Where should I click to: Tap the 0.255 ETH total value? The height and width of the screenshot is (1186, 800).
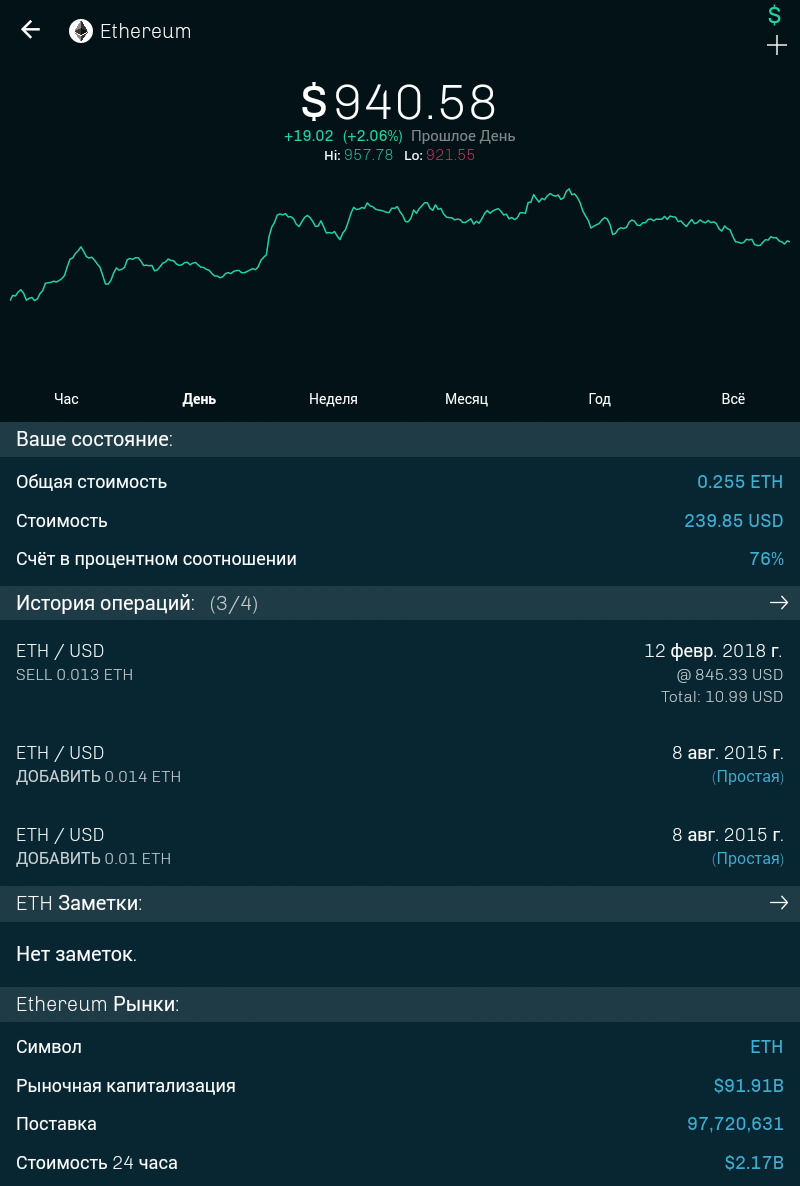(739, 482)
